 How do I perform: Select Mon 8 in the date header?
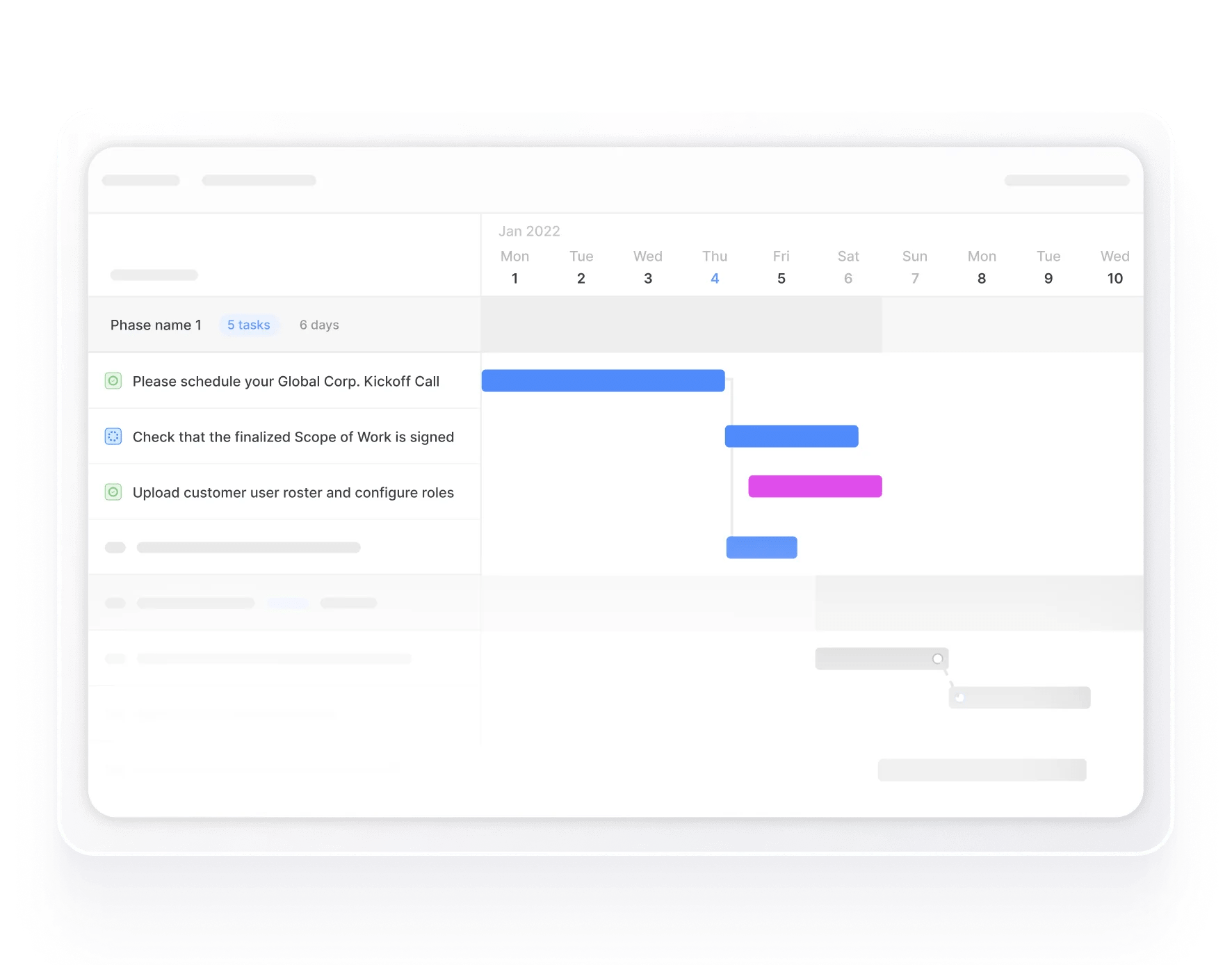(982, 267)
